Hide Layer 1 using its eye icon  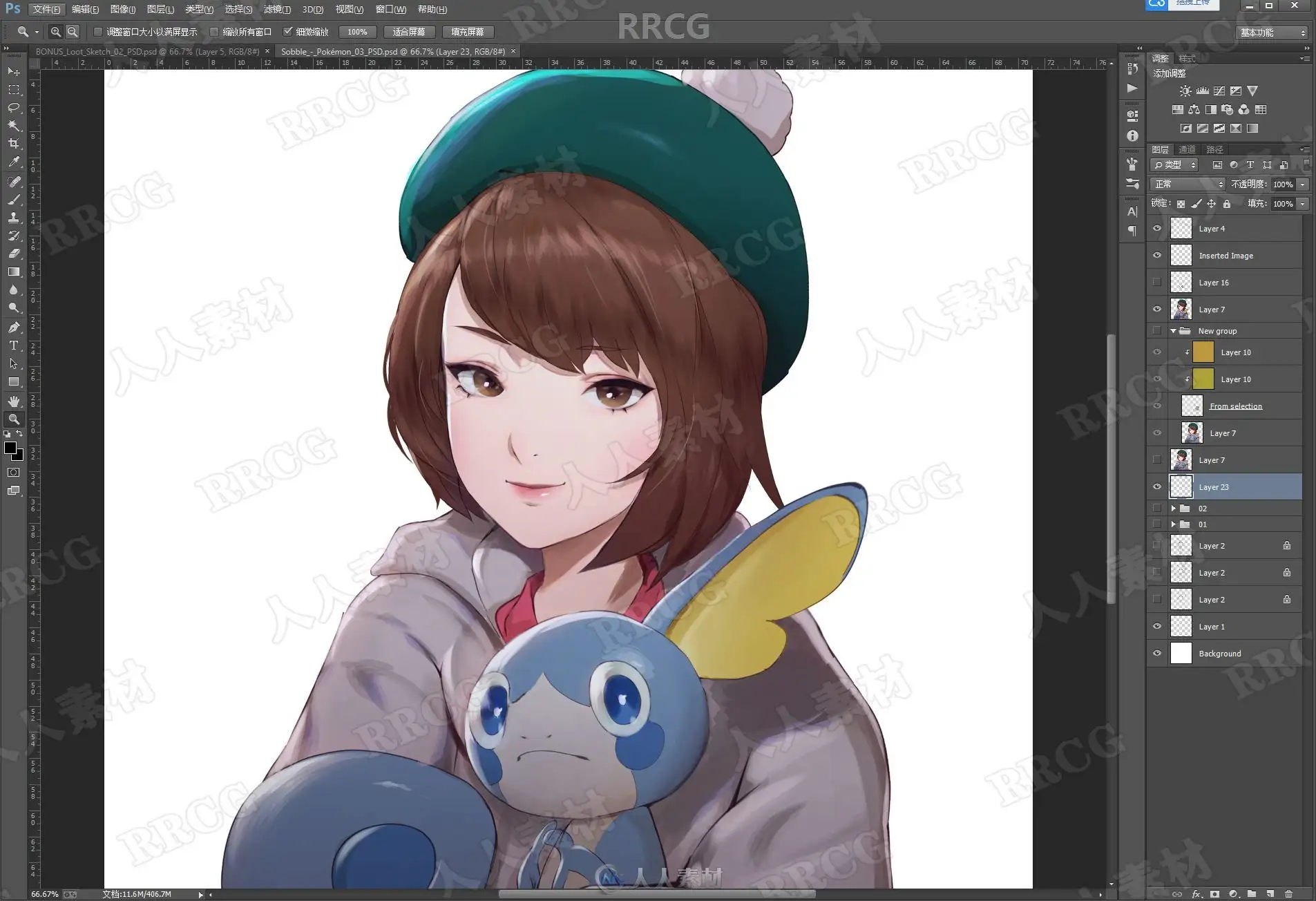(x=1157, y=626)
